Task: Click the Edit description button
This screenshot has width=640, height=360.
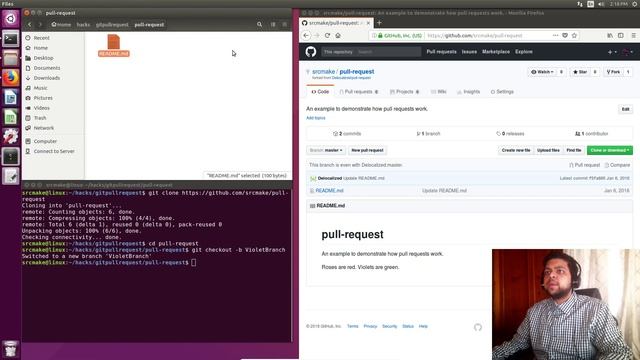Action: pos(625,109)
